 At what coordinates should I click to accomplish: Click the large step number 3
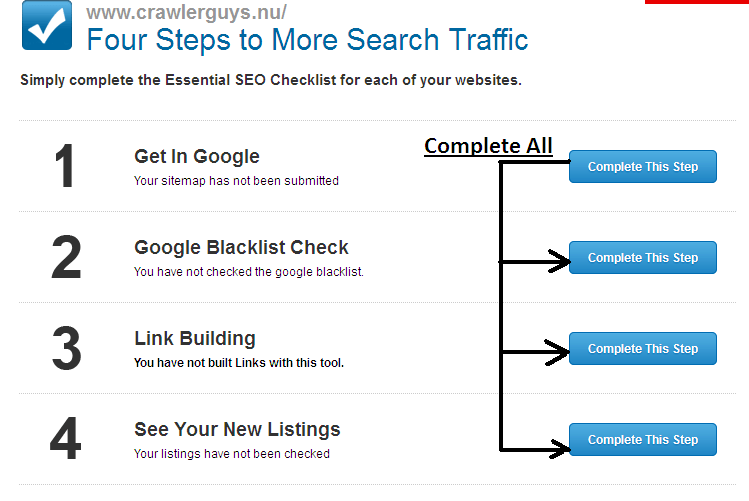pos(66,348)
